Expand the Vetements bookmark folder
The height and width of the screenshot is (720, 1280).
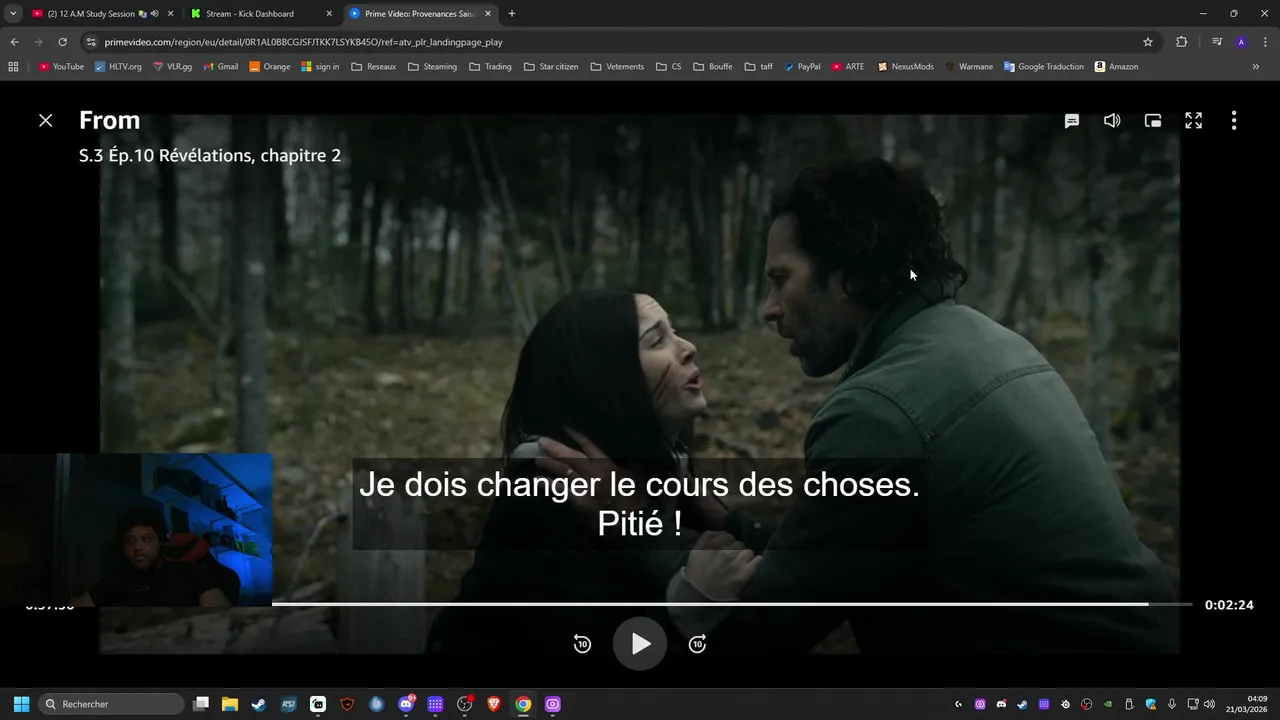617,67
